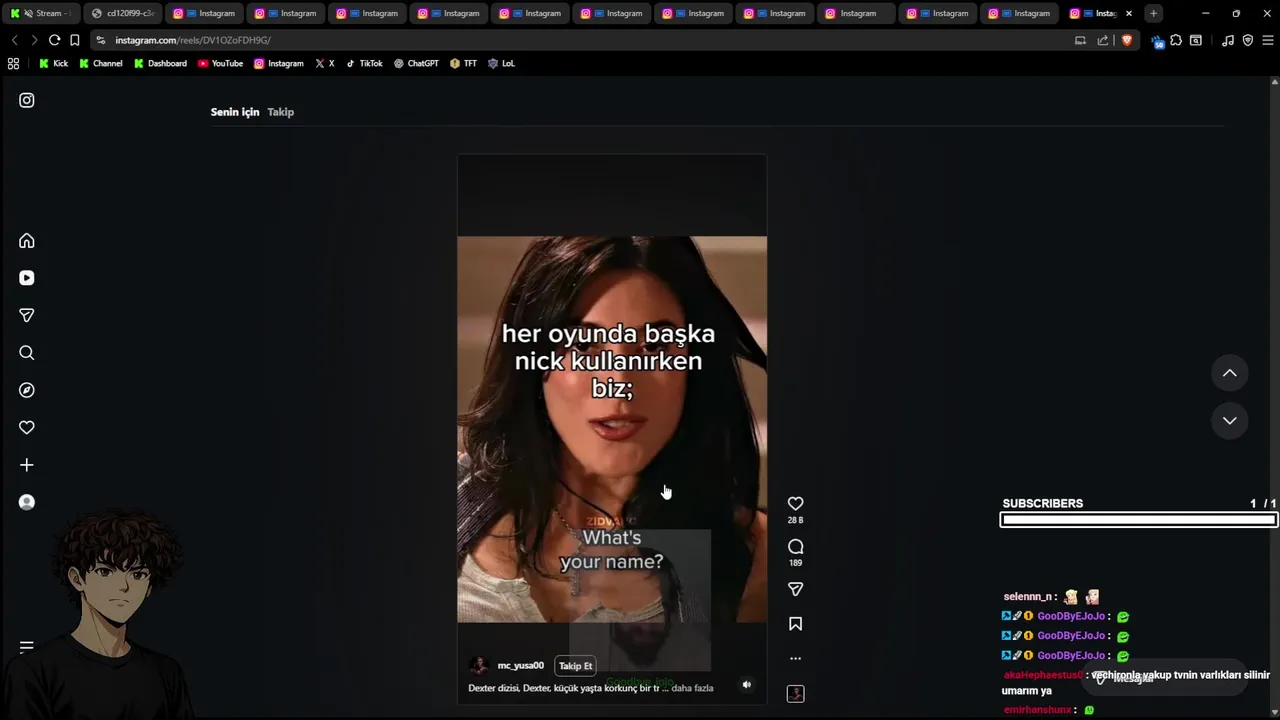Open the share page icon in address bar
The image size is (1280, 720).
click(1103, 40)
